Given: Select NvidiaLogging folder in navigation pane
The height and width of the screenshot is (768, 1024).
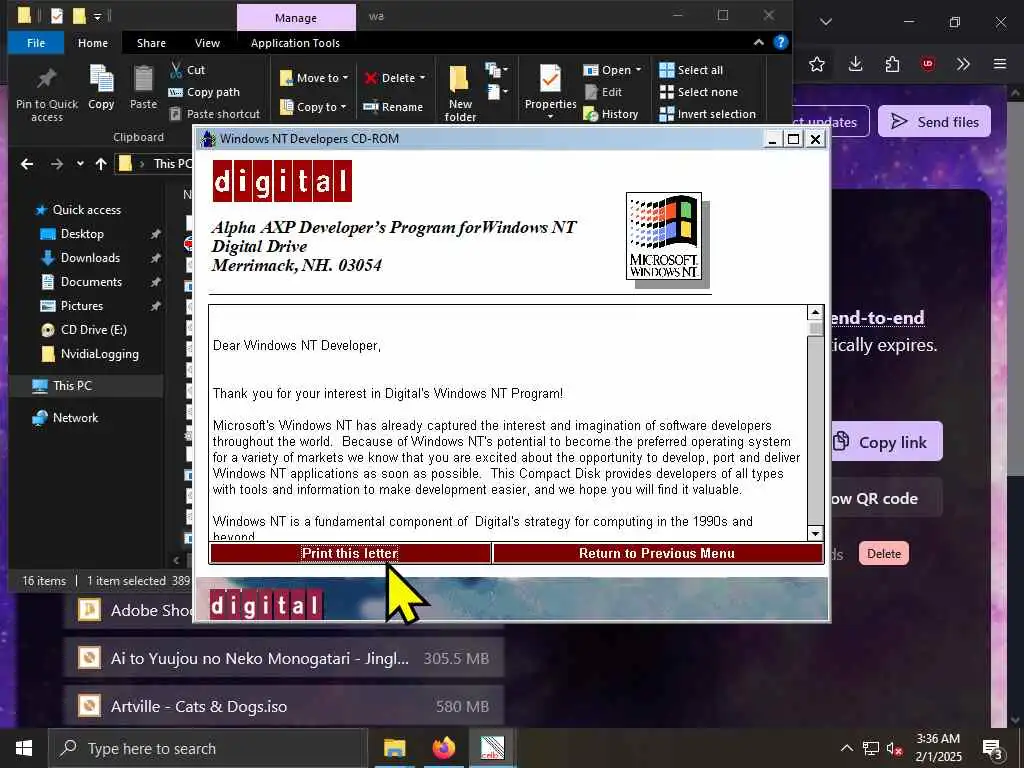Looking at the screenshot, I should [99, 354].
